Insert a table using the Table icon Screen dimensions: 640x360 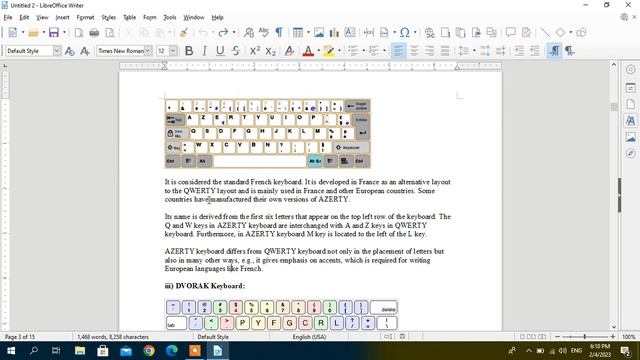(298, 32)
